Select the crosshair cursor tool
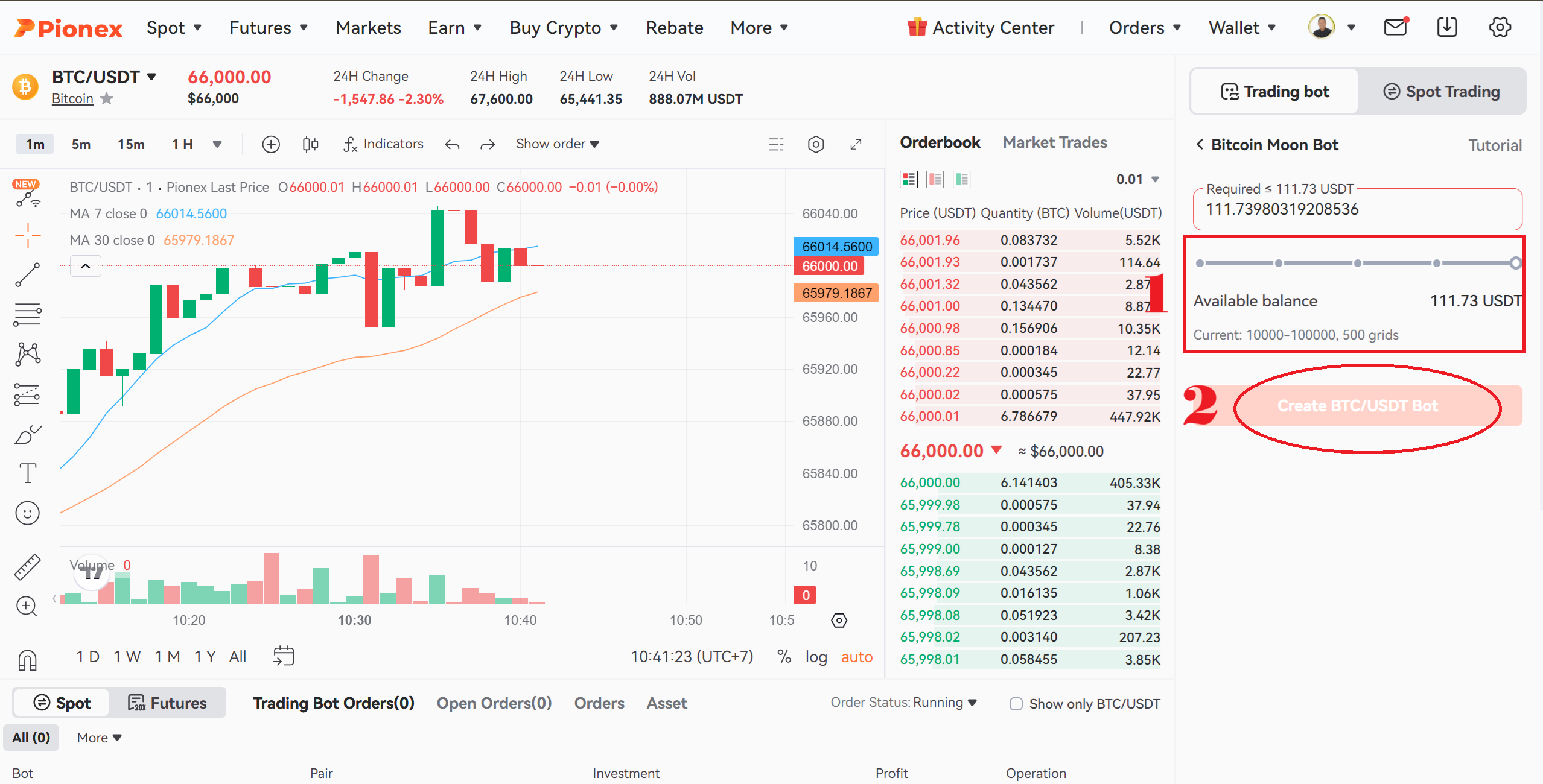This screenshot has height=784, width=1543. click(28, 235)
